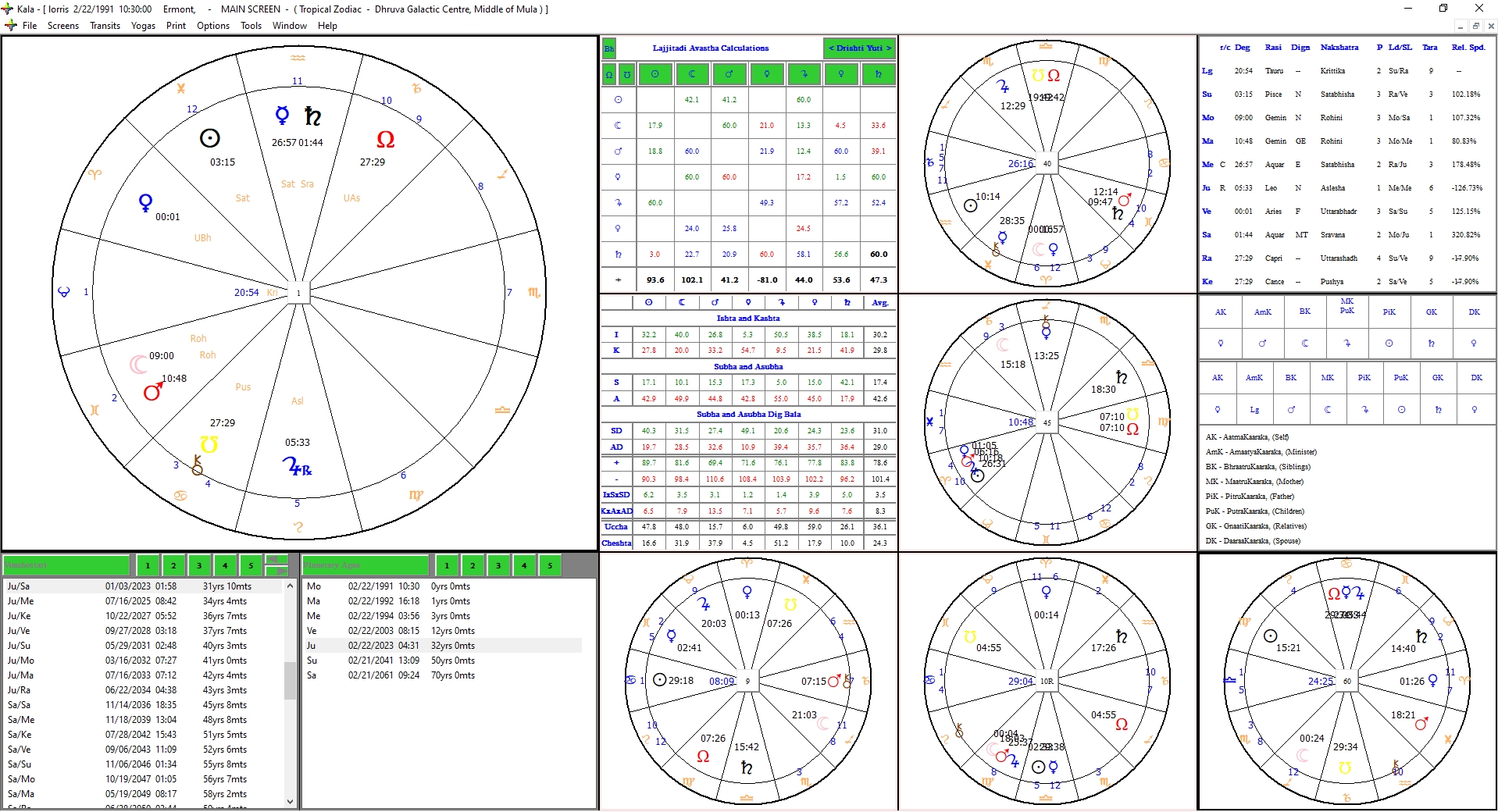Select the Mars symbol header button
The width and height of the screenshot is (1498, 812).
pos(729,74)
